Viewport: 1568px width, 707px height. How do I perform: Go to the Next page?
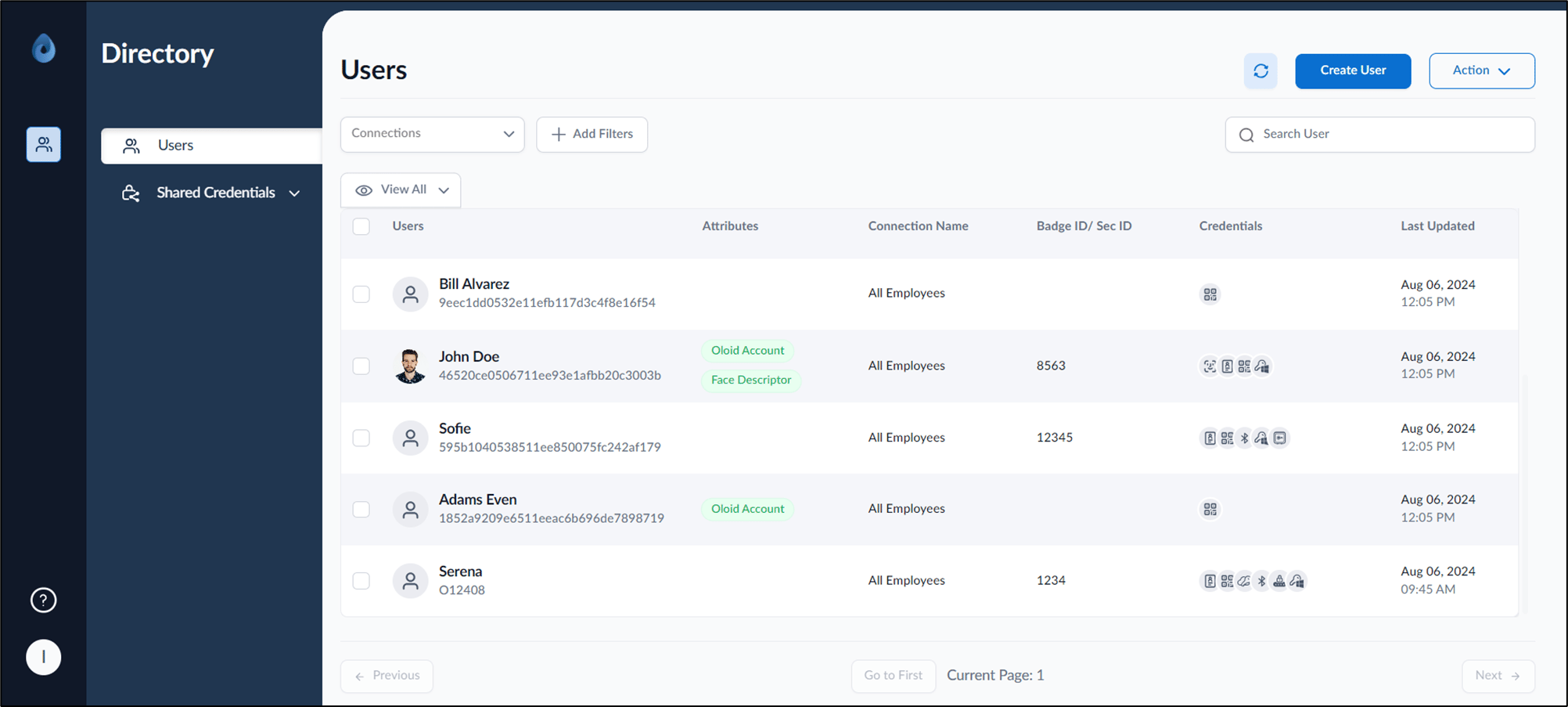1498,676
